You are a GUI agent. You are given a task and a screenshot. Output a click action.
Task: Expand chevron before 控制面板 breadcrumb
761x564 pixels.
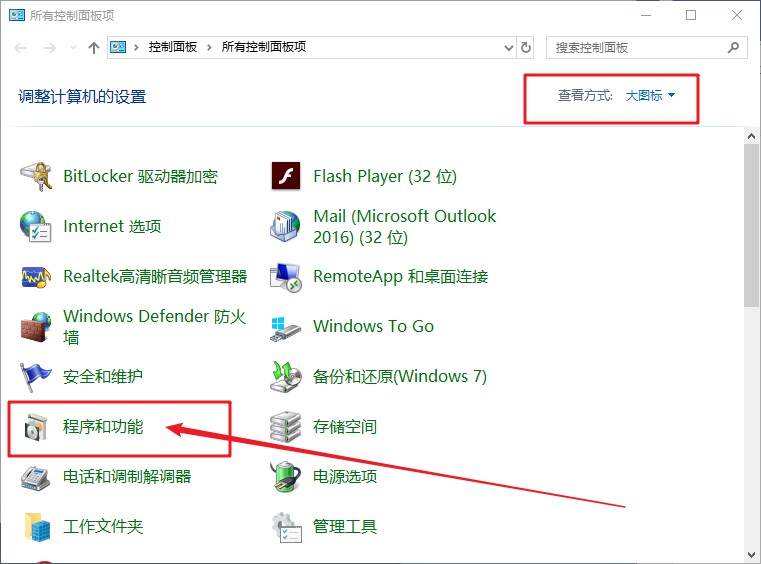[136, 47]
